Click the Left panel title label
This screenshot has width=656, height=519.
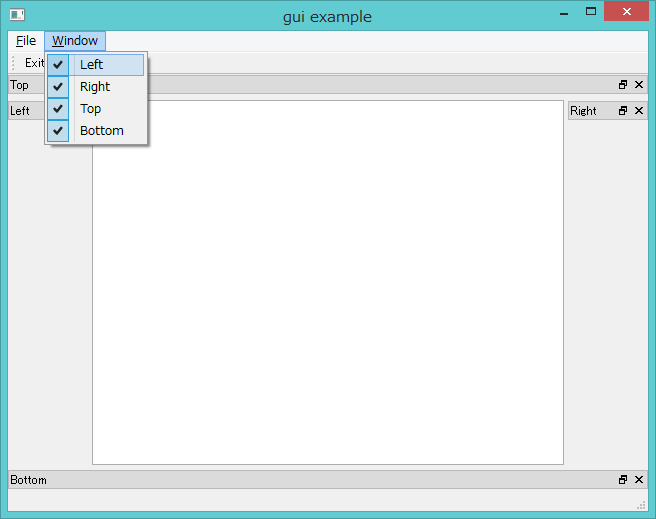click(x=20, y=111)
